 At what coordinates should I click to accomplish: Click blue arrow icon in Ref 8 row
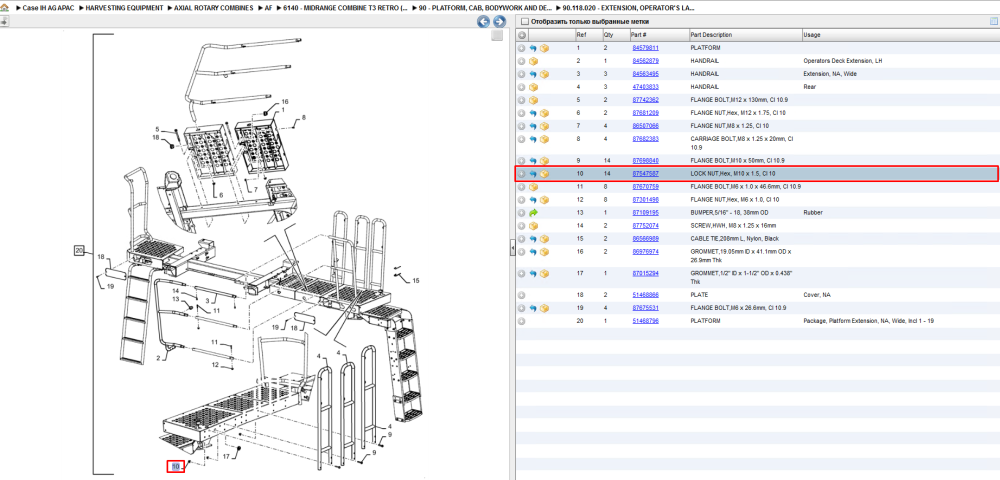click(x=533, y=139)
